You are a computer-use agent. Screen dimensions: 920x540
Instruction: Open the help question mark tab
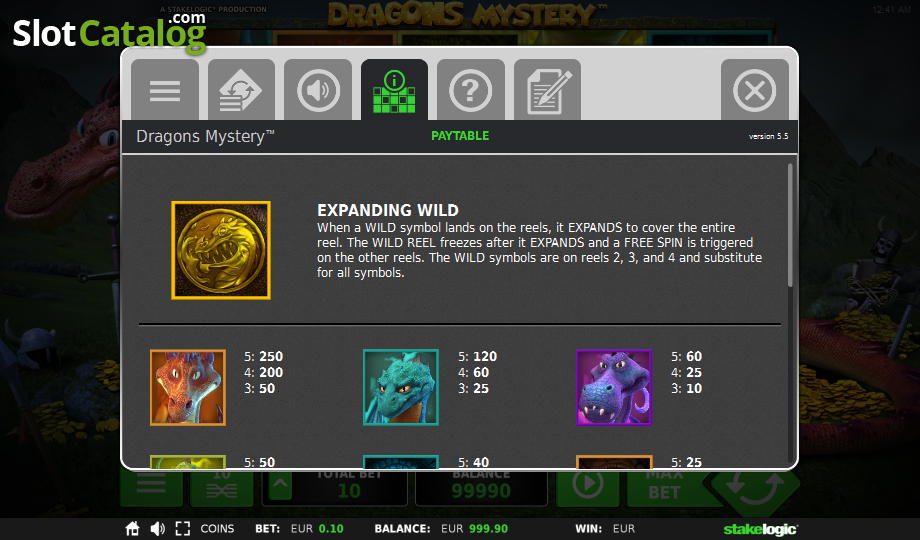(471, 90)
